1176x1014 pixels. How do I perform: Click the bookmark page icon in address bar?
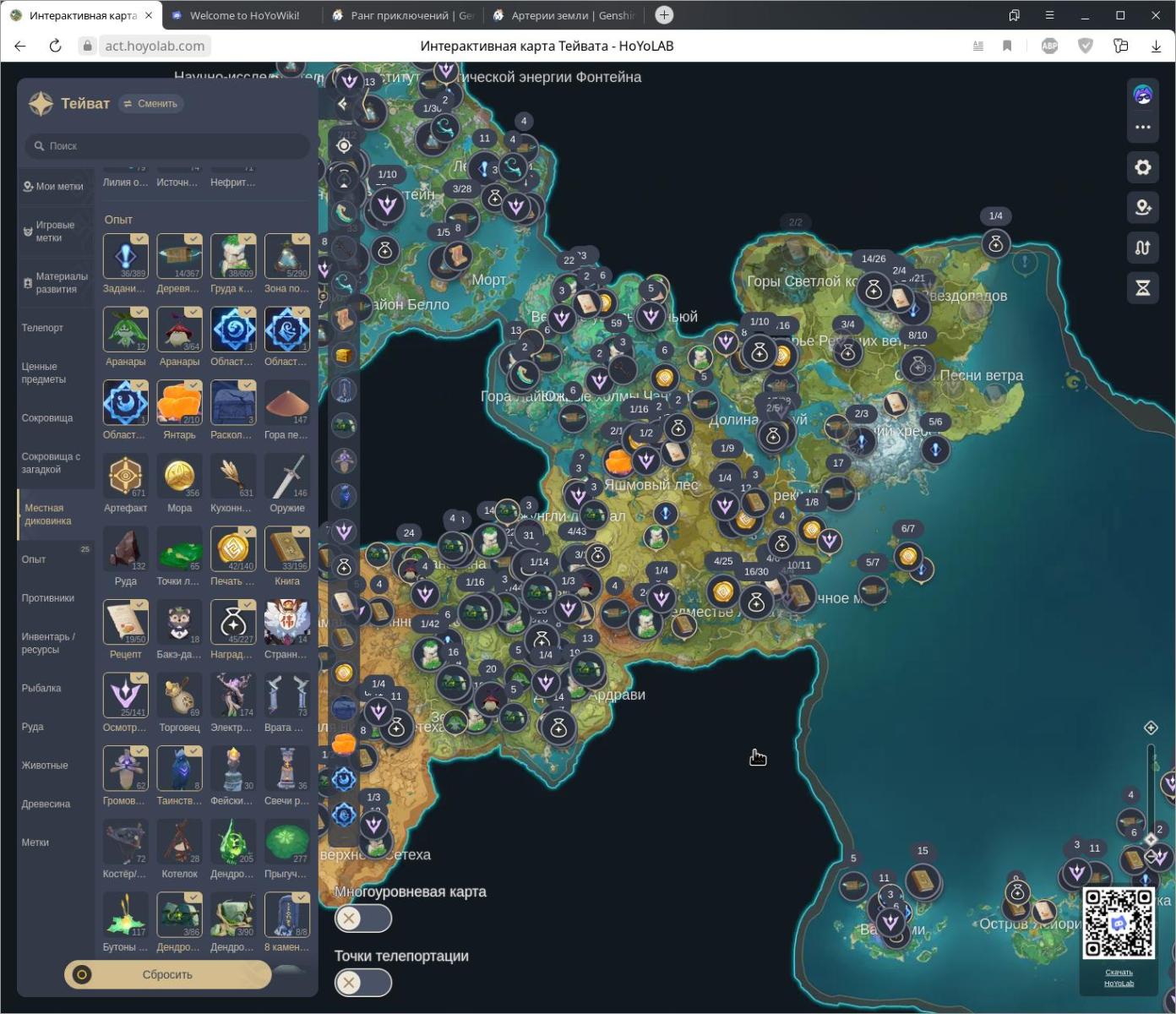coord(1007,46)
